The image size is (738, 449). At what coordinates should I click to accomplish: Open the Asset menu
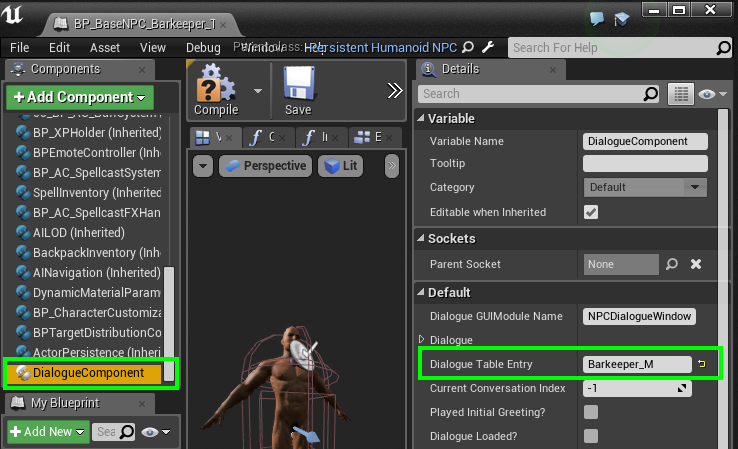coord(105,47)
